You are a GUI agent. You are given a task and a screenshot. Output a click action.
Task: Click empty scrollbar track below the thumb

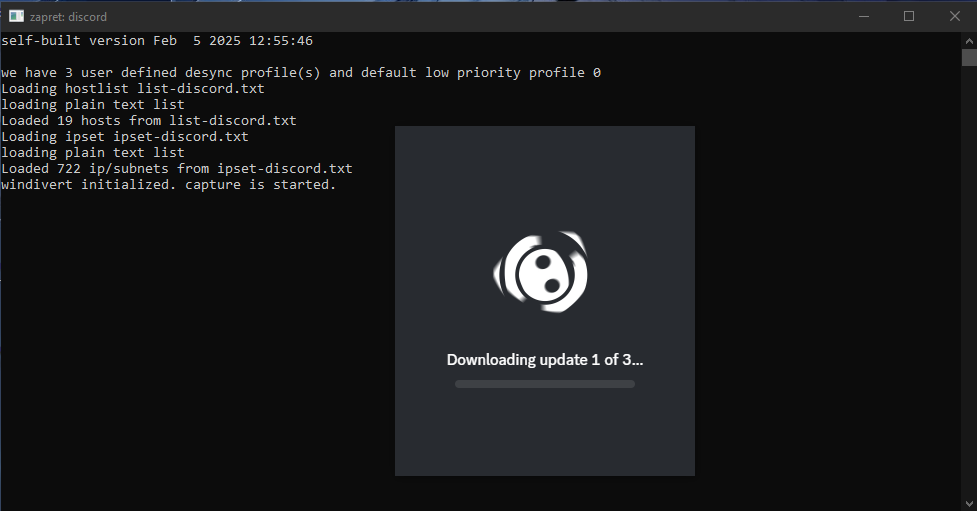pos(968,300)
